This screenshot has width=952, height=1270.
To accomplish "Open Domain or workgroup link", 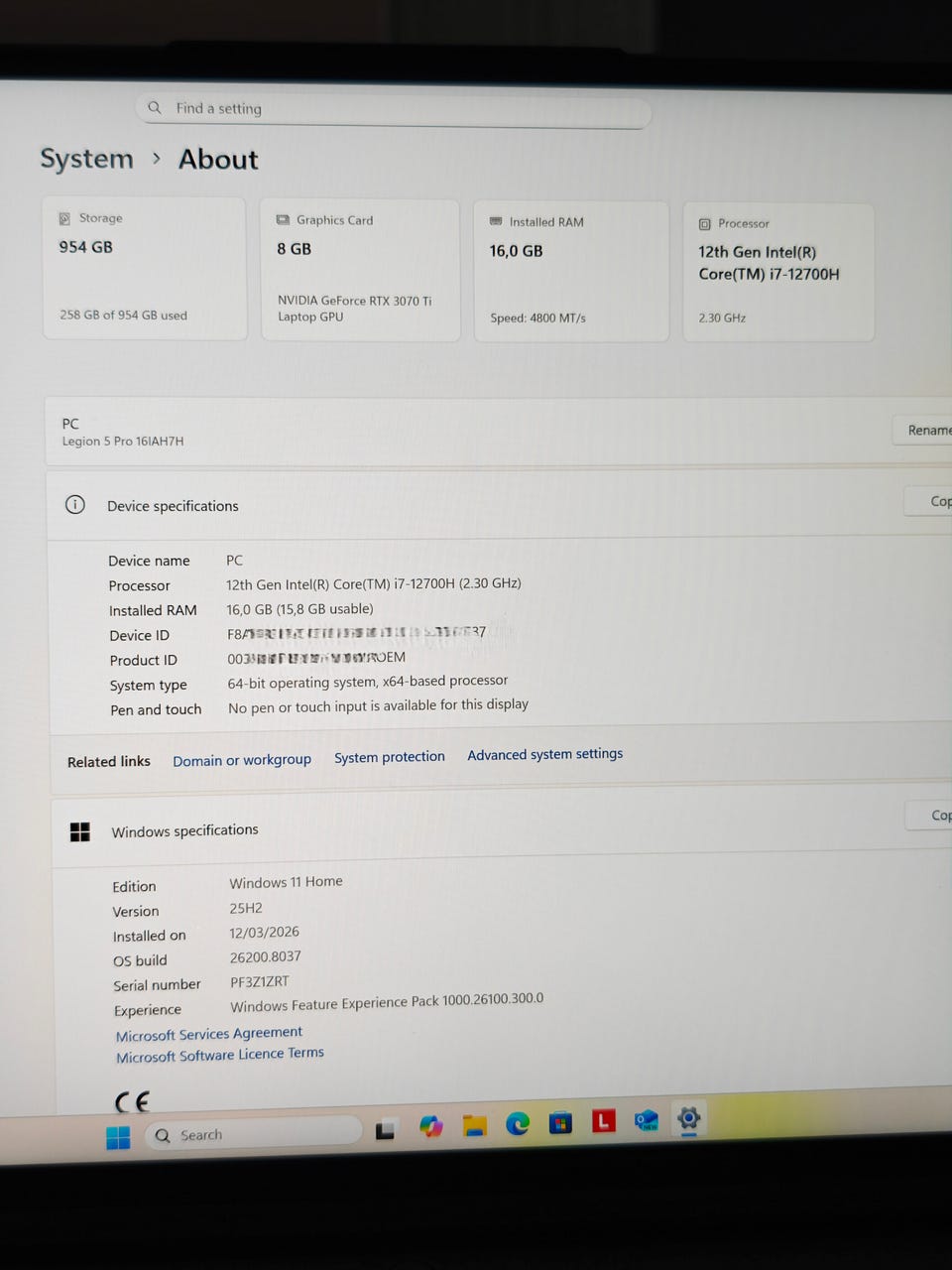I will [x=242, y=760].
